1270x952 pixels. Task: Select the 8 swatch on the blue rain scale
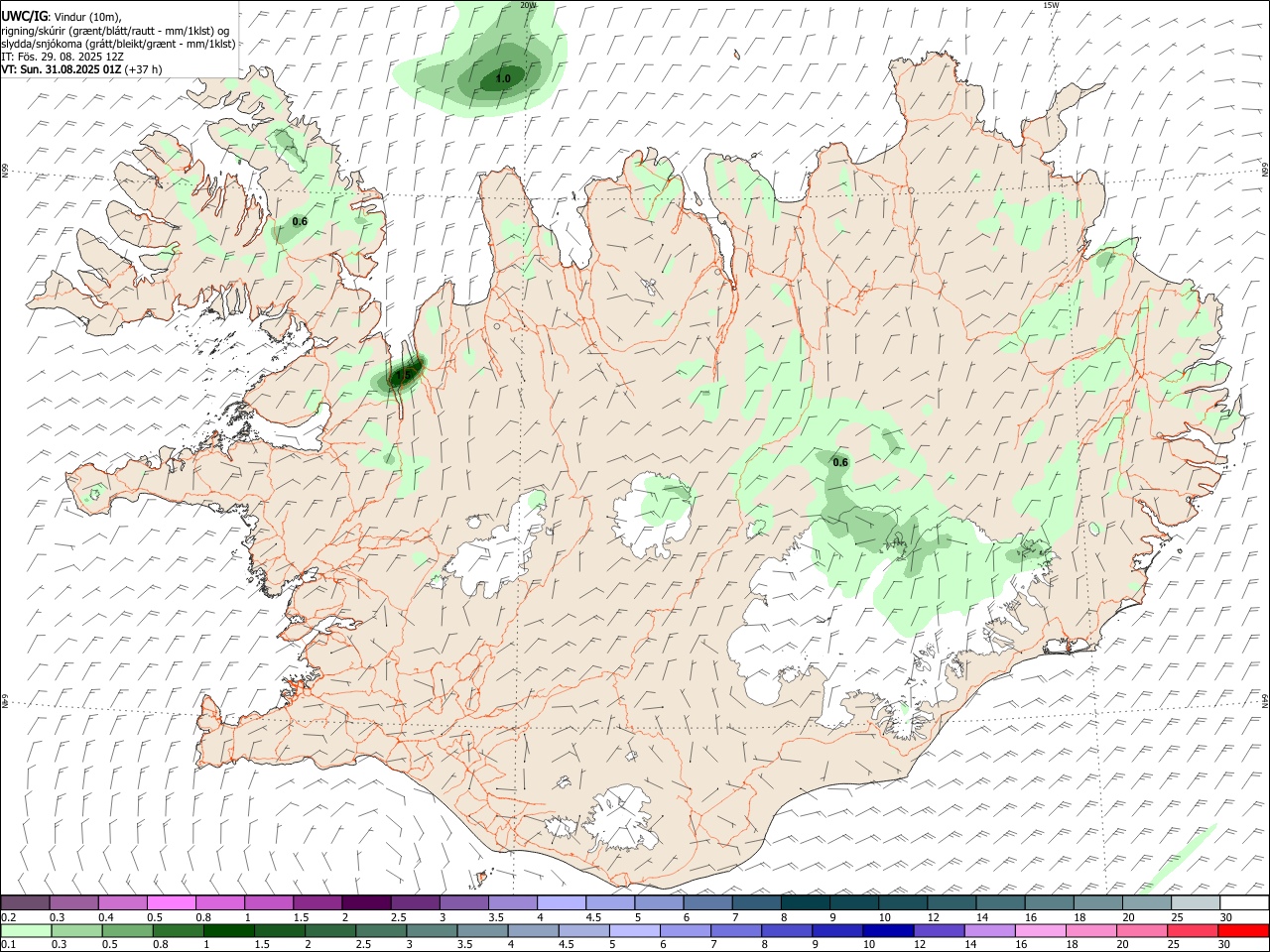tap(787, 930)
